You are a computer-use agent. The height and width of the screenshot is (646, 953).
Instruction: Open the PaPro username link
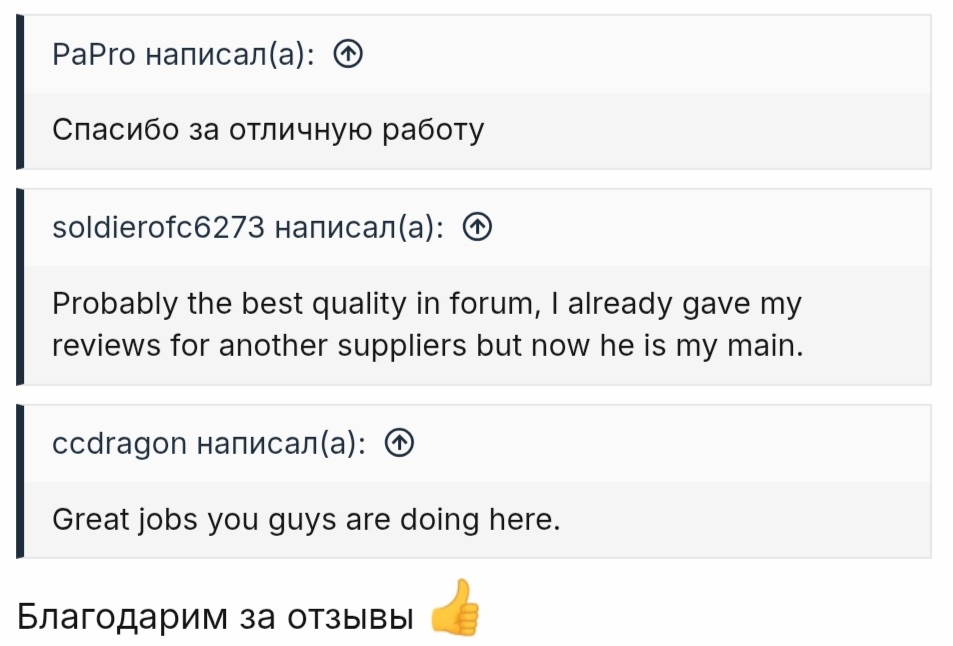94,56
